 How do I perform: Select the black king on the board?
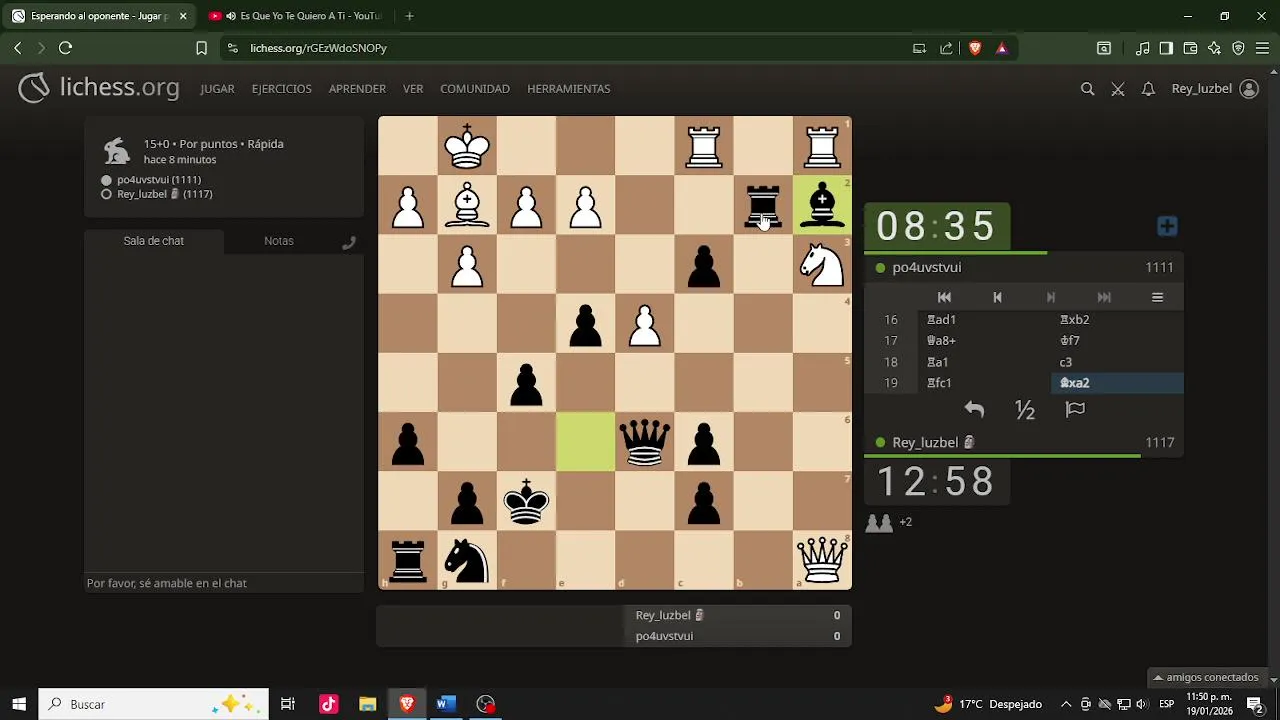click(x=526, y=501)
